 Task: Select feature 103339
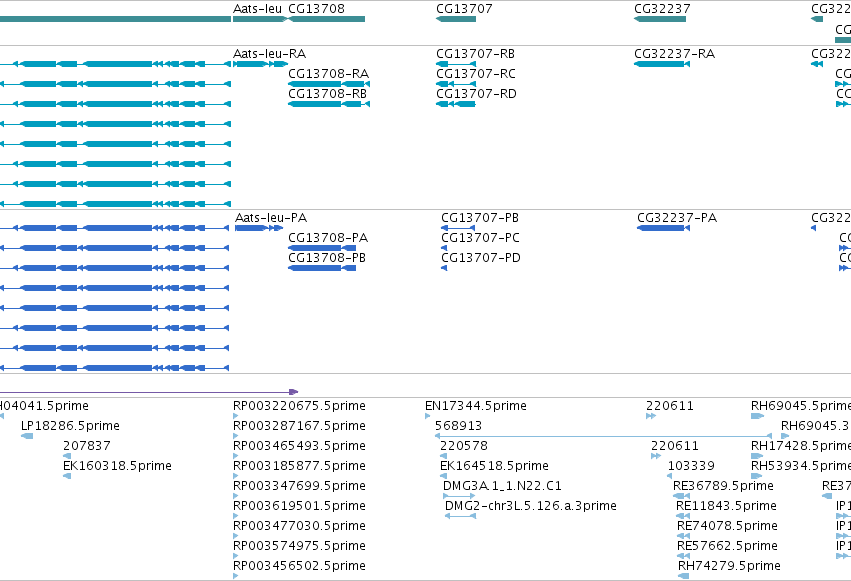(691, 466)
